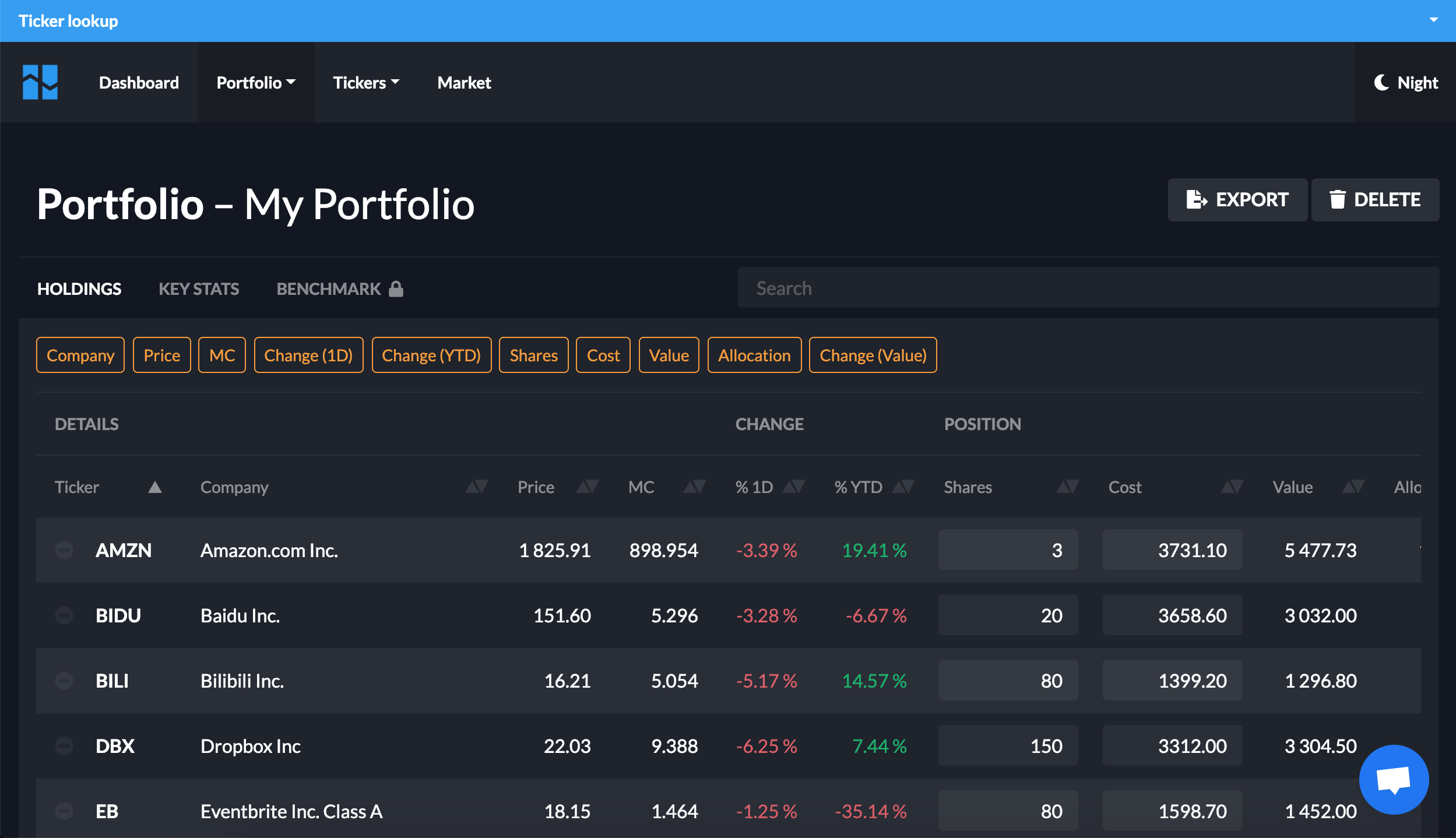Open the Market section from the navbar

463,82
